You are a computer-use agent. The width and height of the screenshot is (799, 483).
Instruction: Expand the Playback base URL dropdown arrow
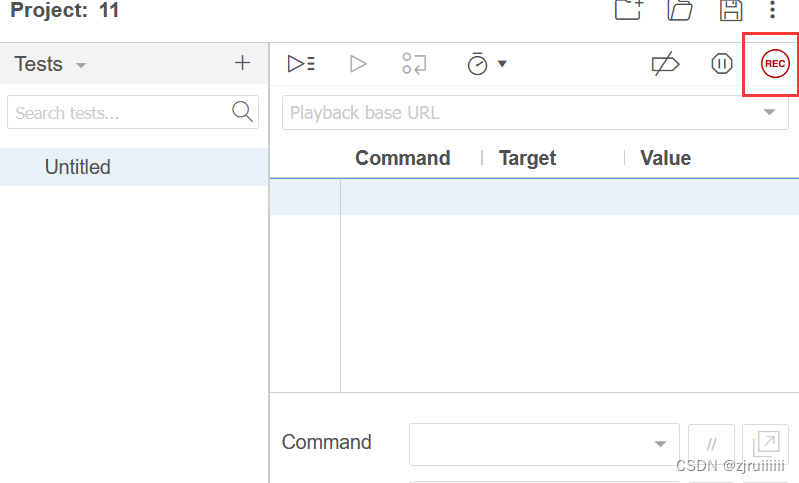[x=769, y=112]
